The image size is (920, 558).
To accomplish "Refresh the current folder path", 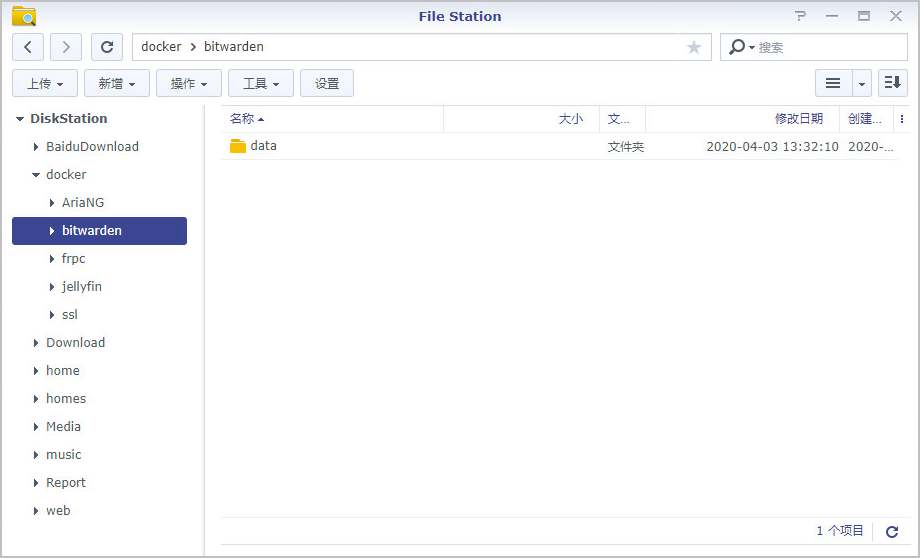I will (107, 47).
